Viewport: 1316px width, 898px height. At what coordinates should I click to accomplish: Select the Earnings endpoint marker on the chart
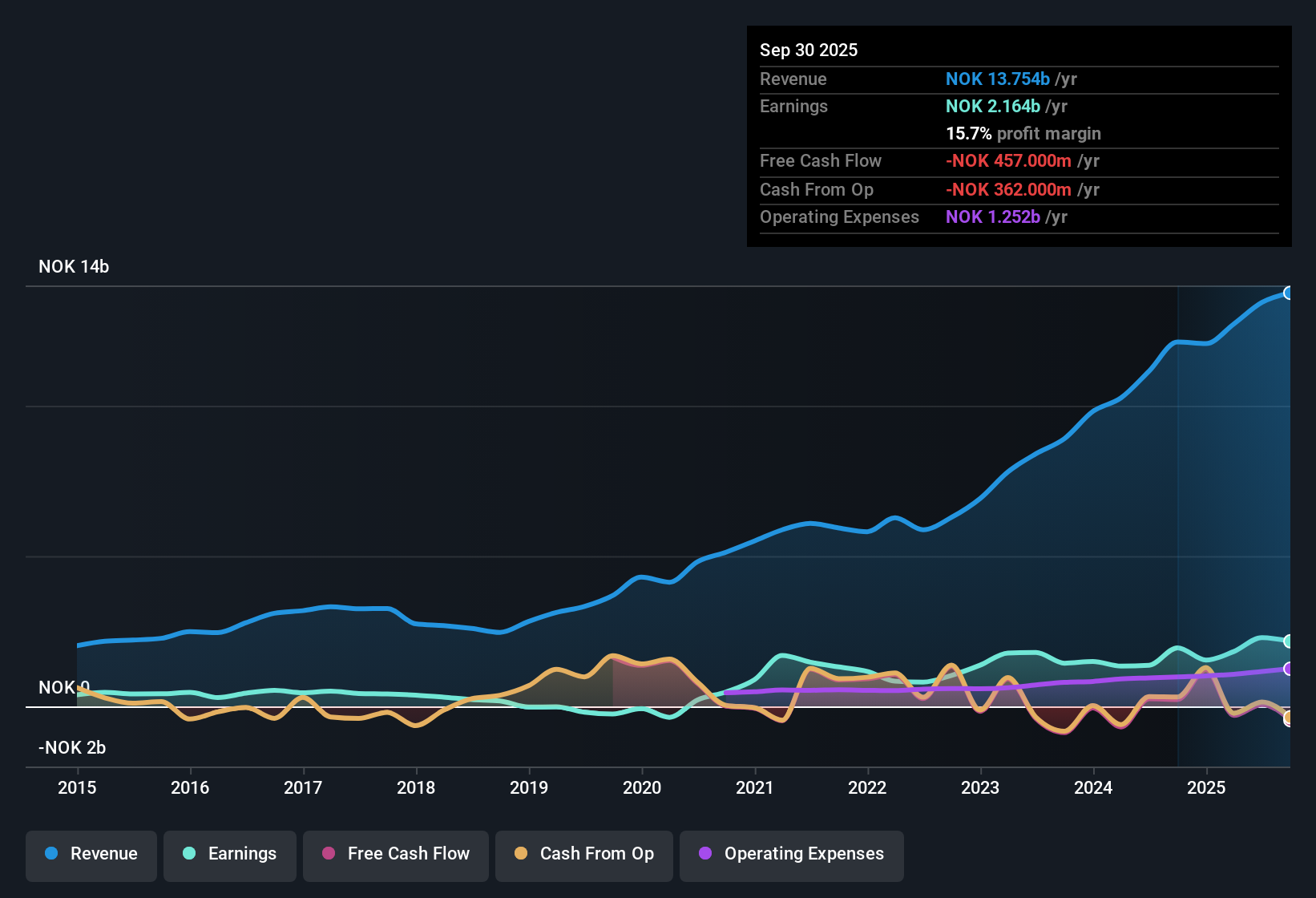click(1289, 641)
